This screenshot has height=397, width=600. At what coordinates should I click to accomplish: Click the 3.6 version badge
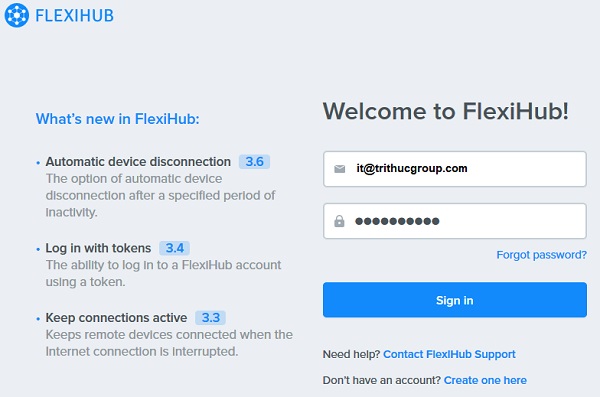click(254, 162)
